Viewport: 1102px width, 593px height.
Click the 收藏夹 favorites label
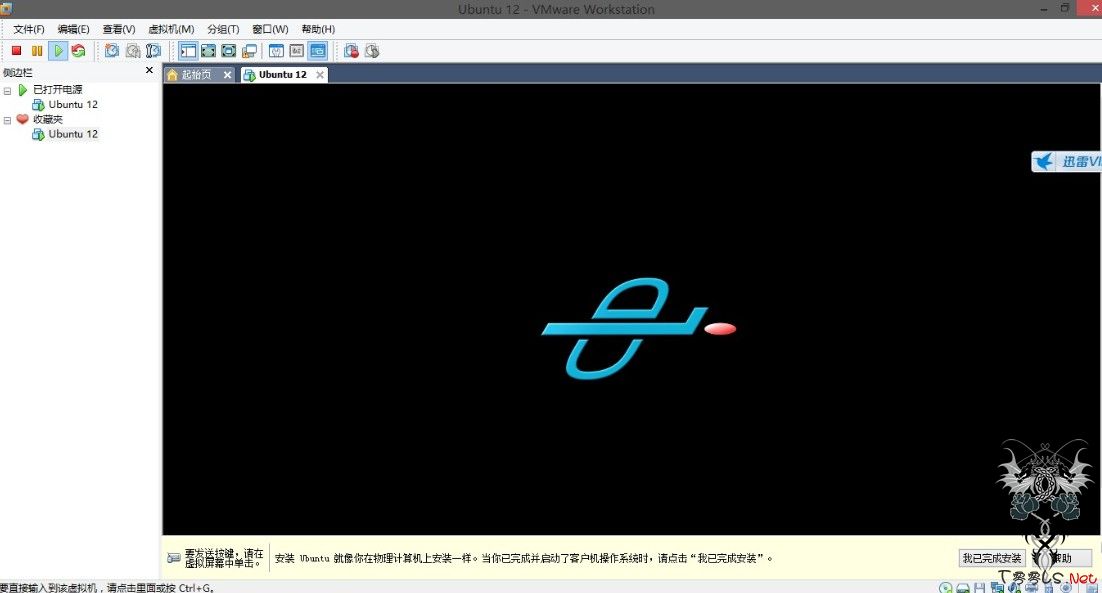point(48,119)
